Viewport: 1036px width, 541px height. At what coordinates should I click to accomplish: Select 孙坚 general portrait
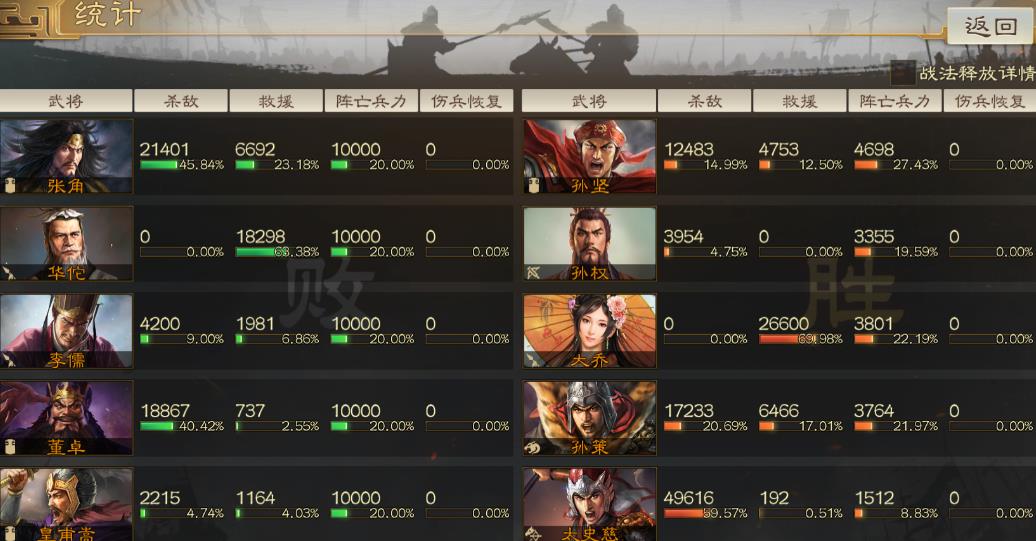click(589, 157)
